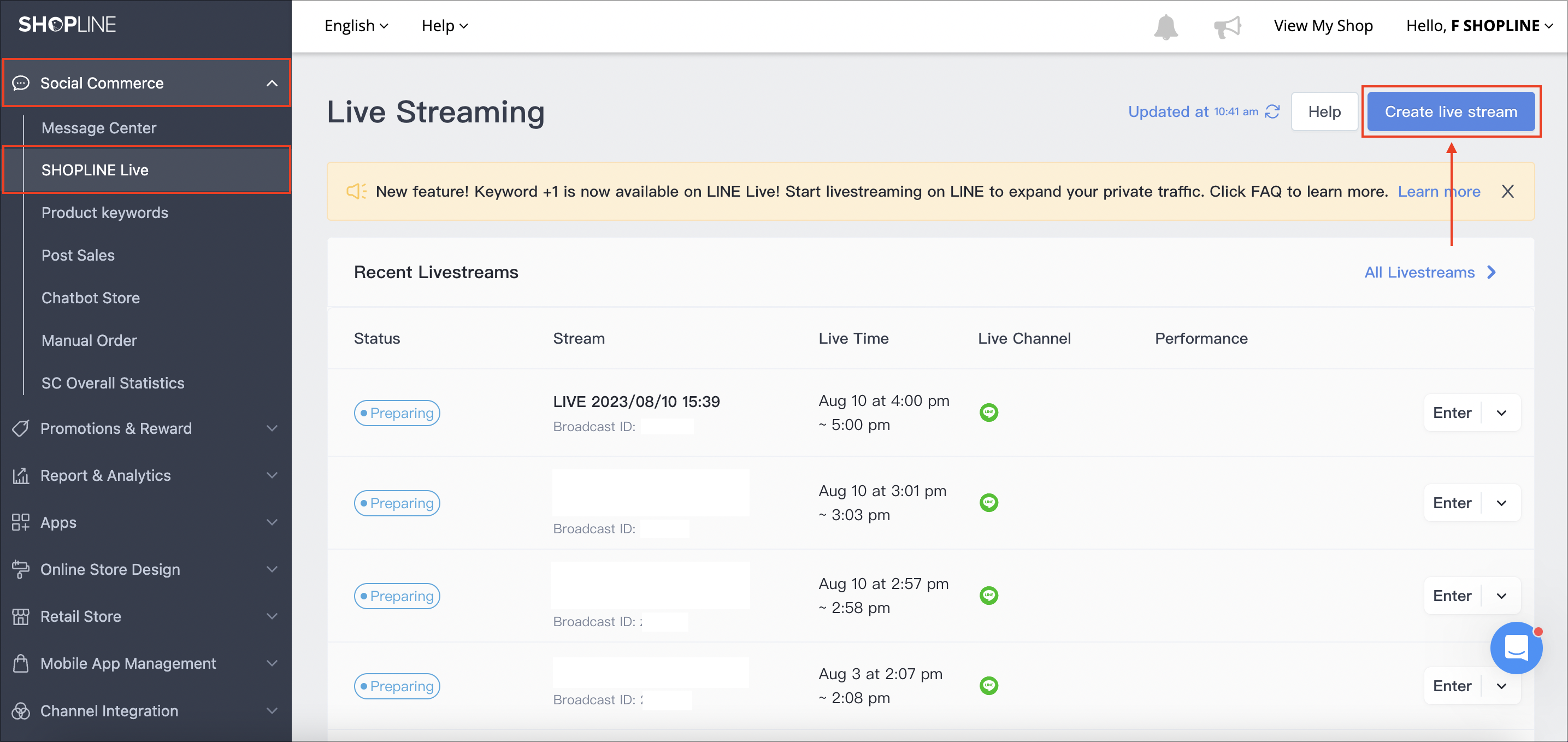Open the English language dropdown
This screenshot has height=742, width=1568.
point(356,26)
